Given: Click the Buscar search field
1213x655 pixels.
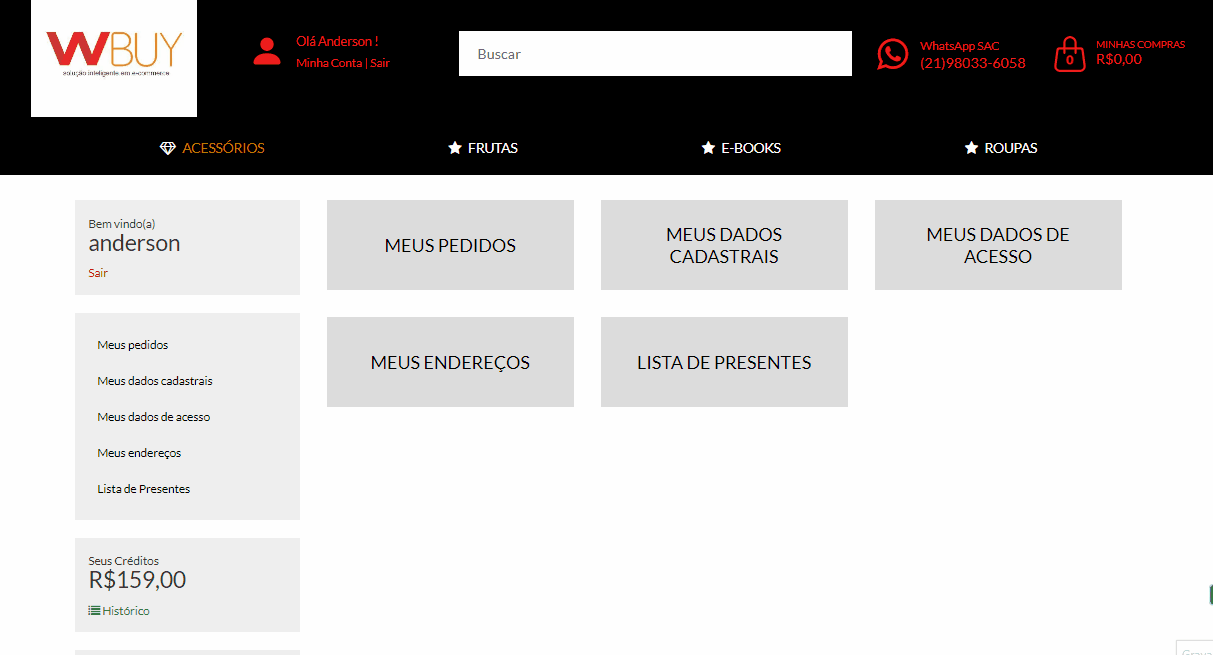Looking at the screenshot, I should pyautogui.click(x=655, y=54).
